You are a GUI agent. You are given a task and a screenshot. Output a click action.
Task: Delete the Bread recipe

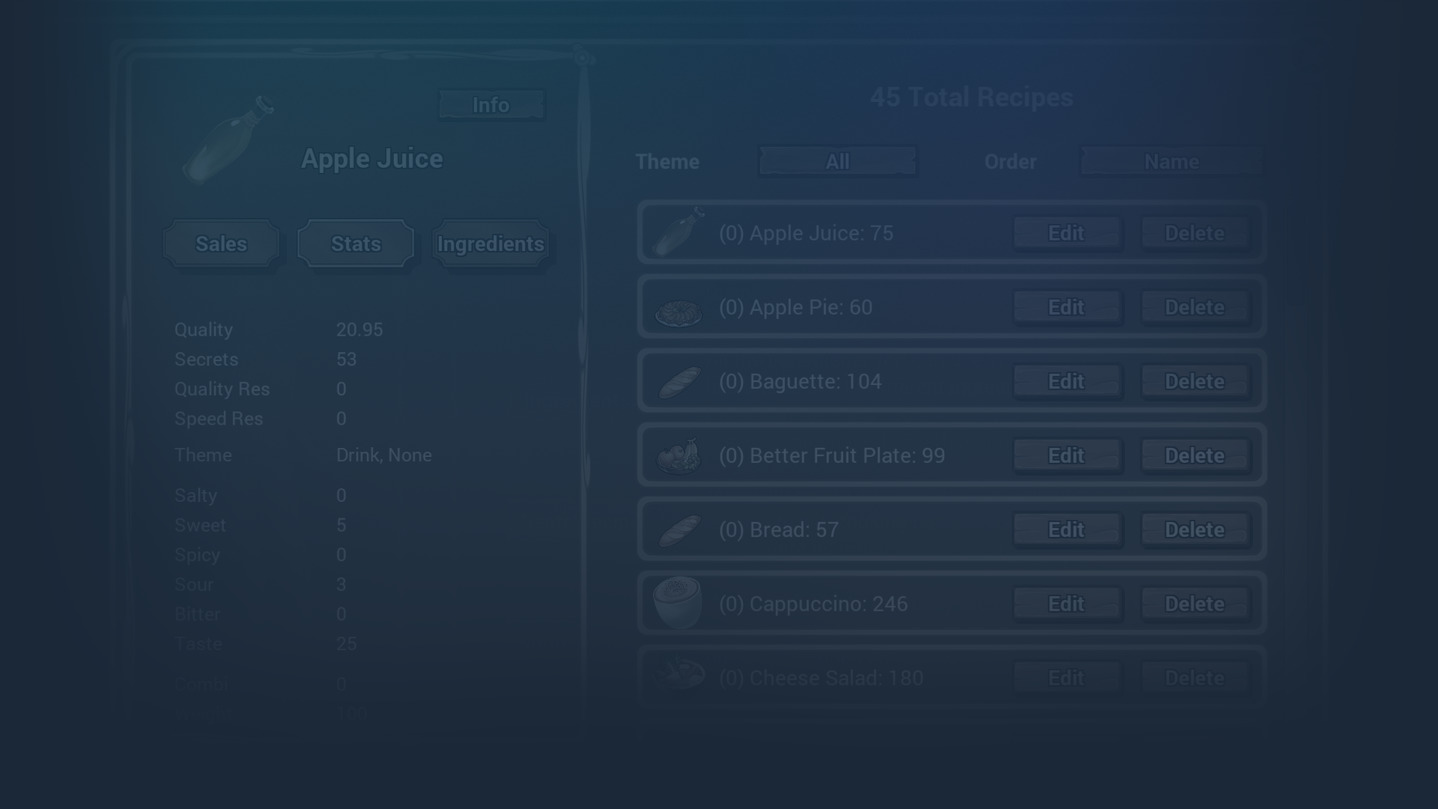point(1194,530)
